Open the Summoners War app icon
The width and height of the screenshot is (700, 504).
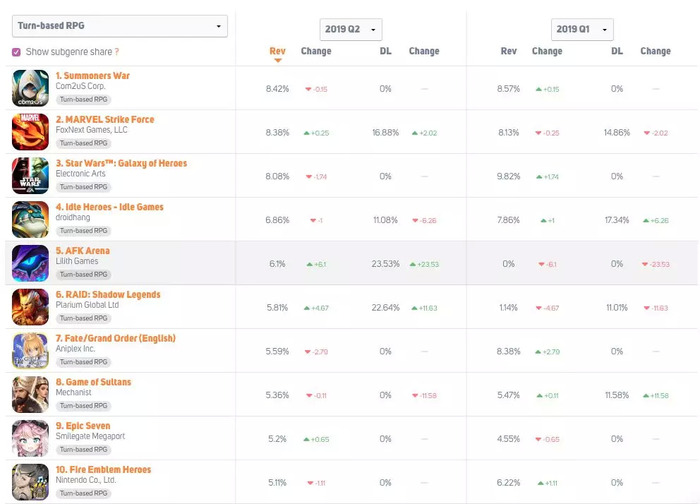click(x=30, y=88)
